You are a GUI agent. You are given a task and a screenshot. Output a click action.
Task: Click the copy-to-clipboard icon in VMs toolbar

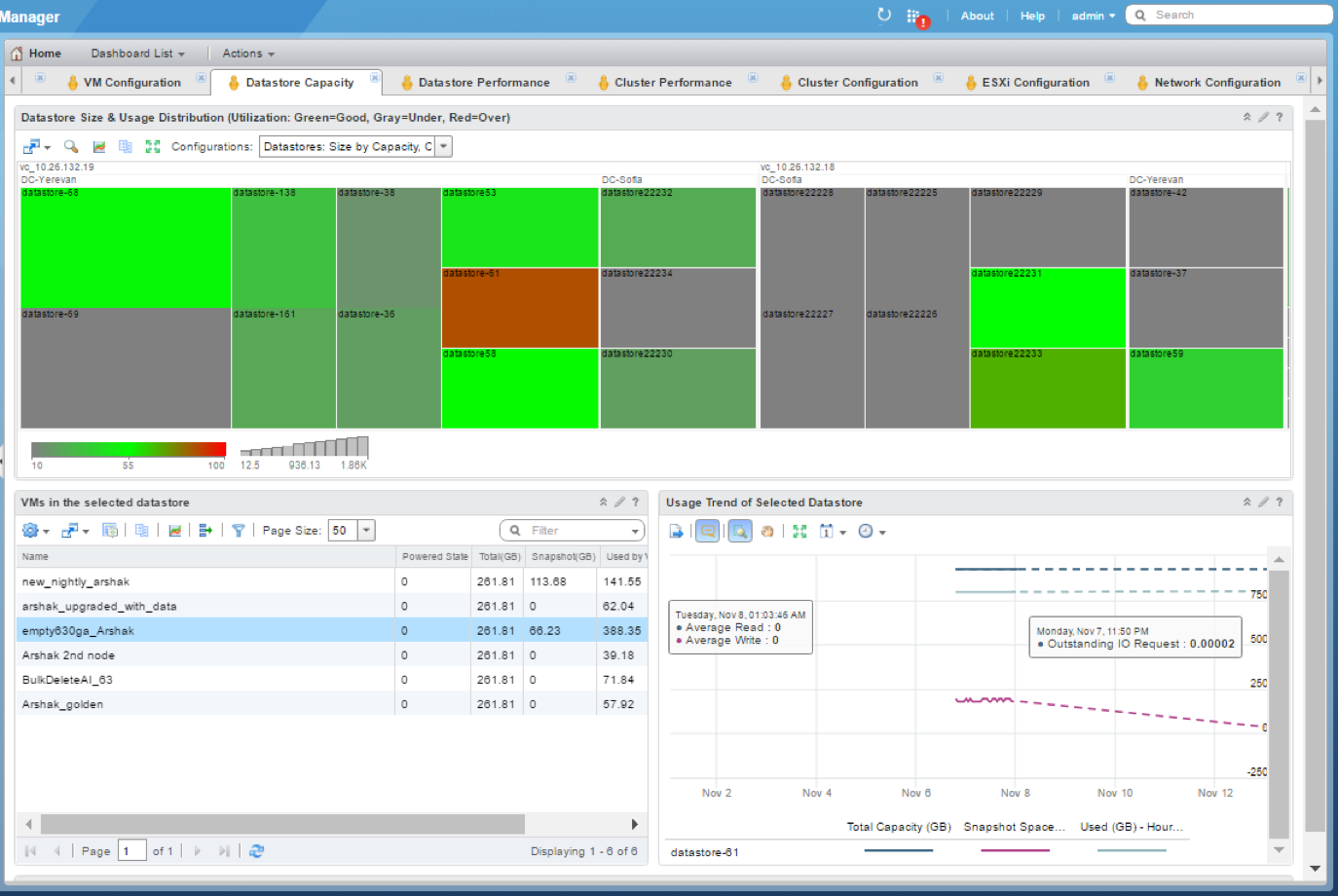[x=142, y=531]
